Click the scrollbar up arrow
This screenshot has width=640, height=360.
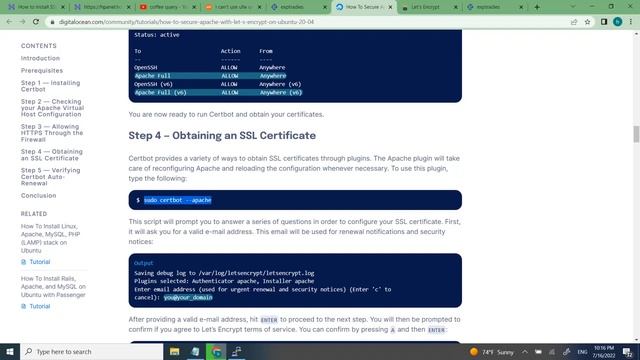click(636, 34)
